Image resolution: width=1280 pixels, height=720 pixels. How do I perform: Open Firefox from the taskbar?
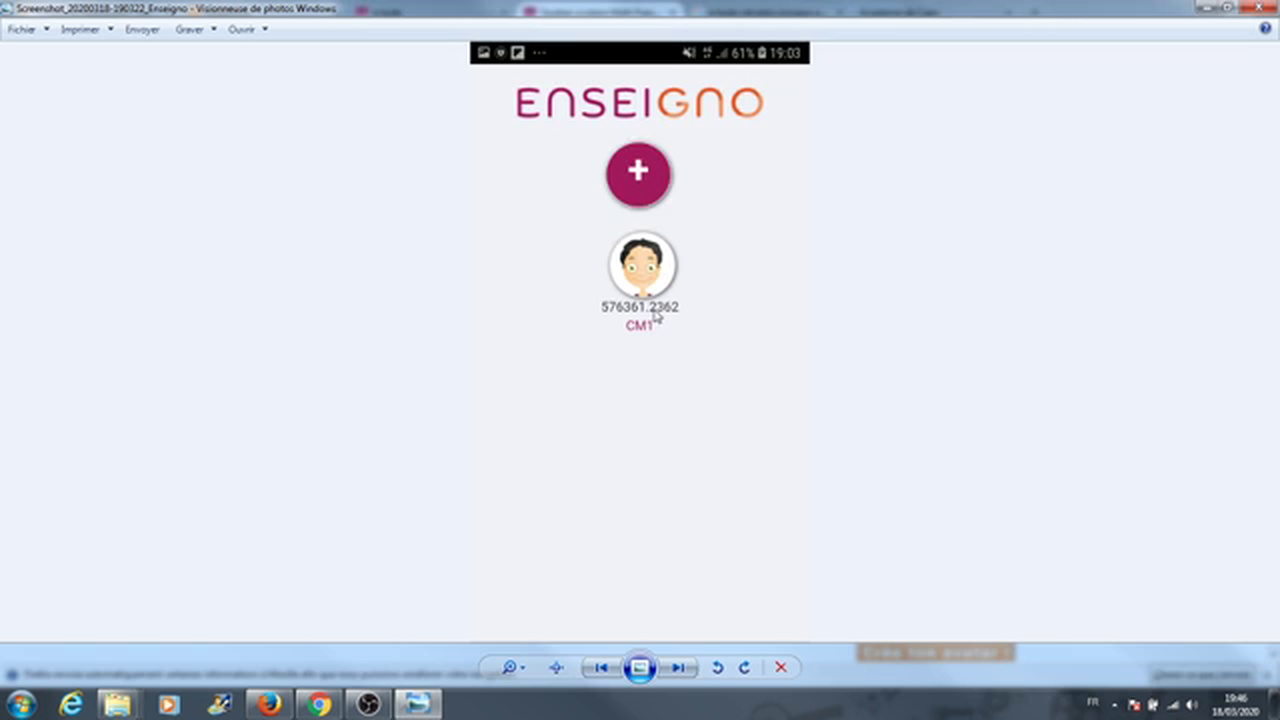(268, 705)
